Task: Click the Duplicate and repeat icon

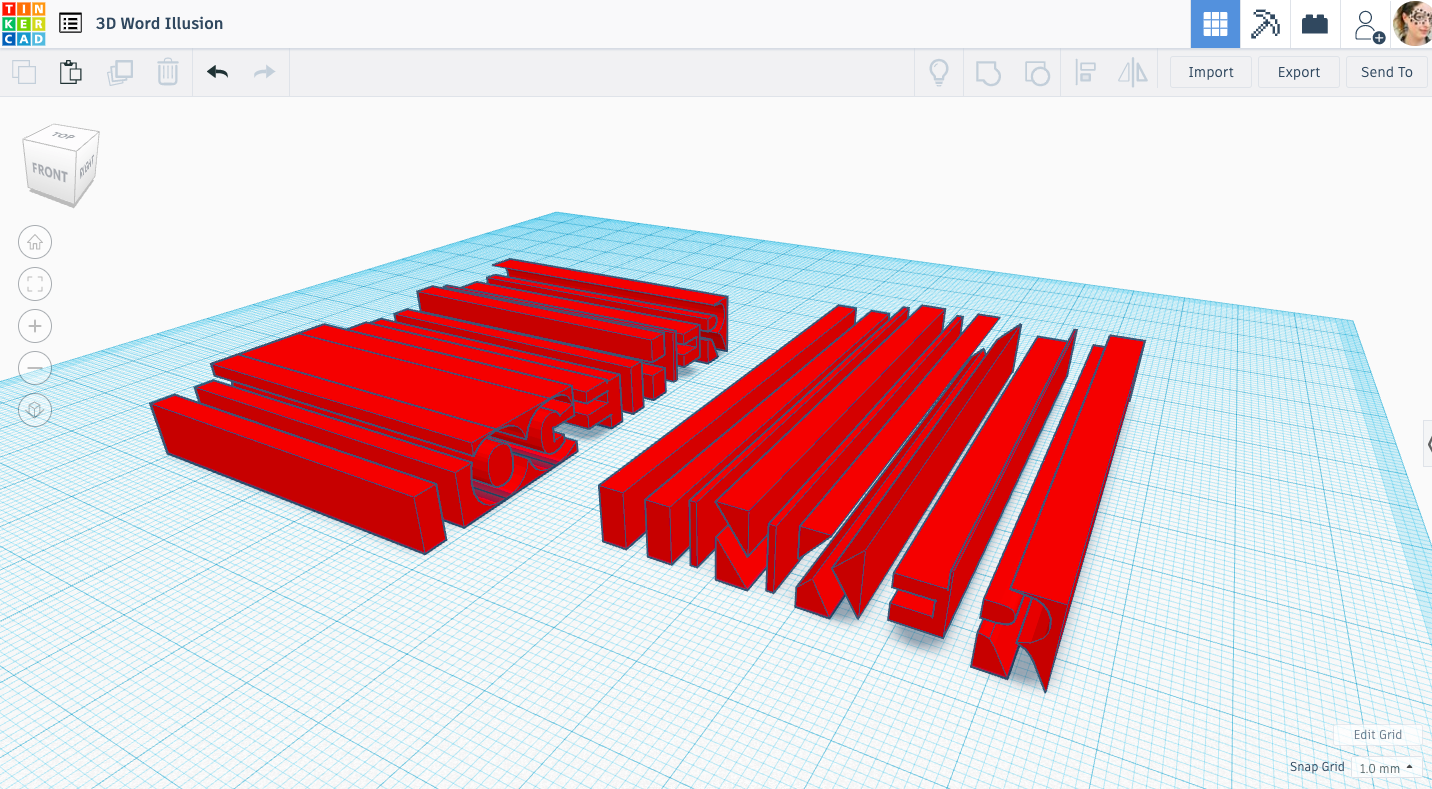Action: pos(120,72)
